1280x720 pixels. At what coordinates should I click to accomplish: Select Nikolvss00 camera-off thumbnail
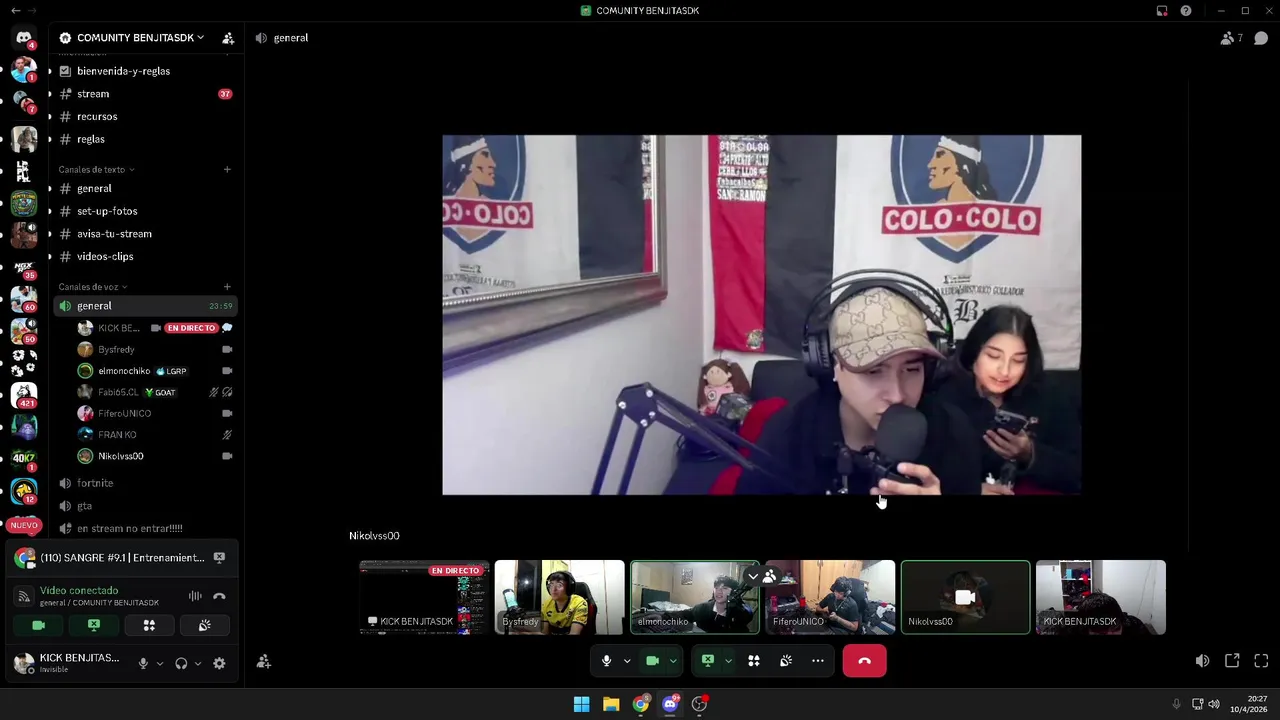coord(965,597)
